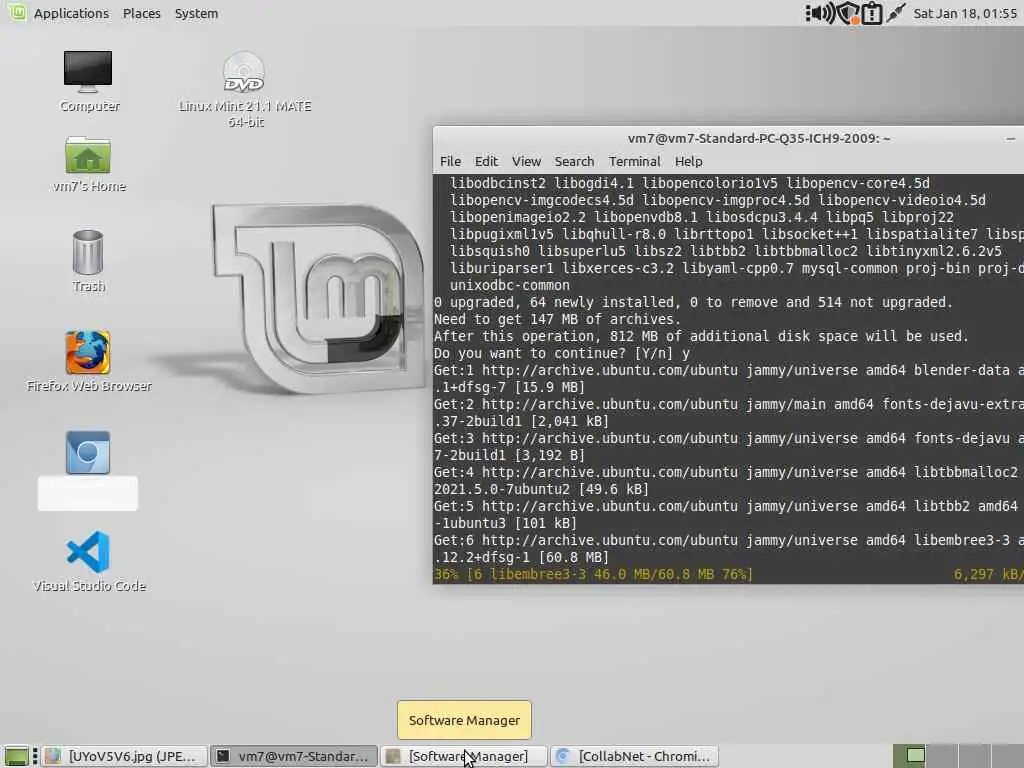
Task: Click the '2021.5.0-7ubuntu2 [49.6 kB]' line
Action: [541, 489]
